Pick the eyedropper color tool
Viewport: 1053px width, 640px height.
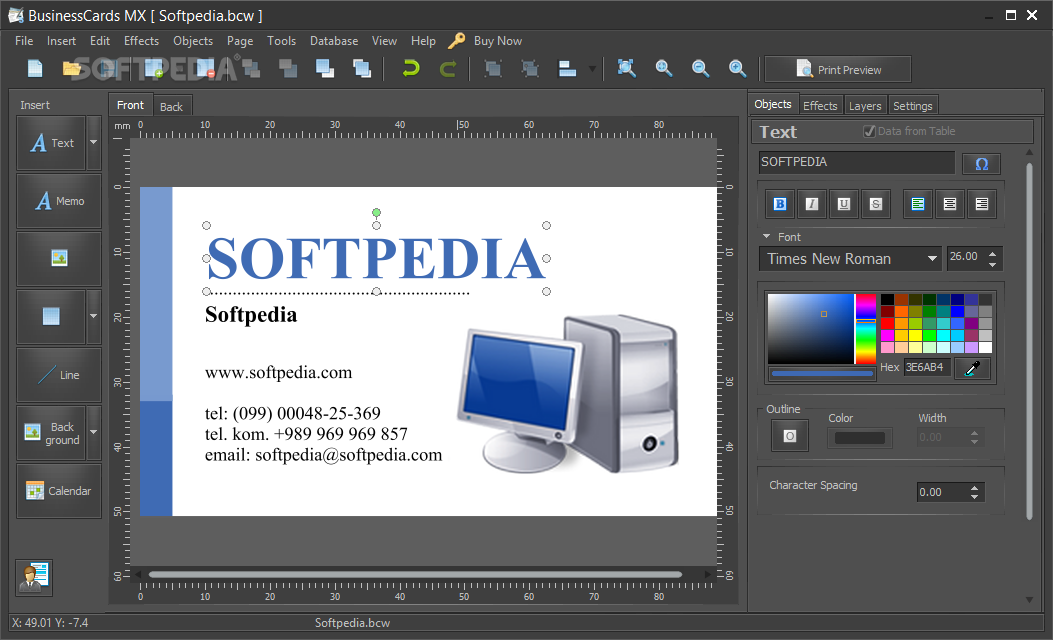(x=972, y=368)
